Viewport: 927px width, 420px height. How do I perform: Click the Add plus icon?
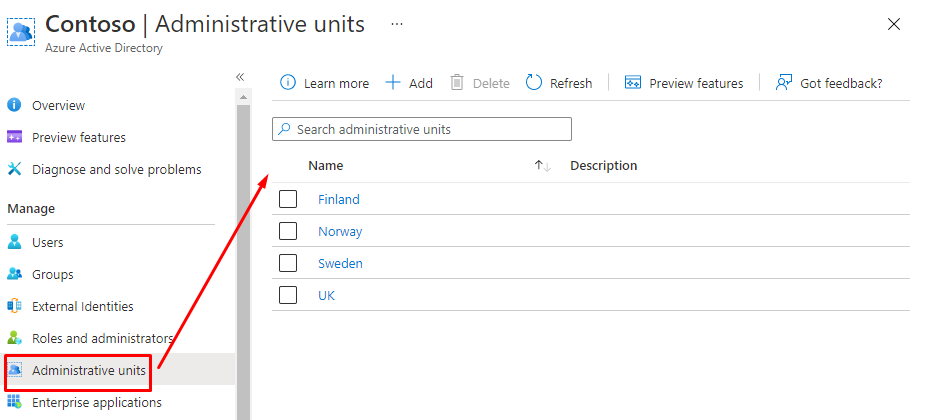click(393, 83)
